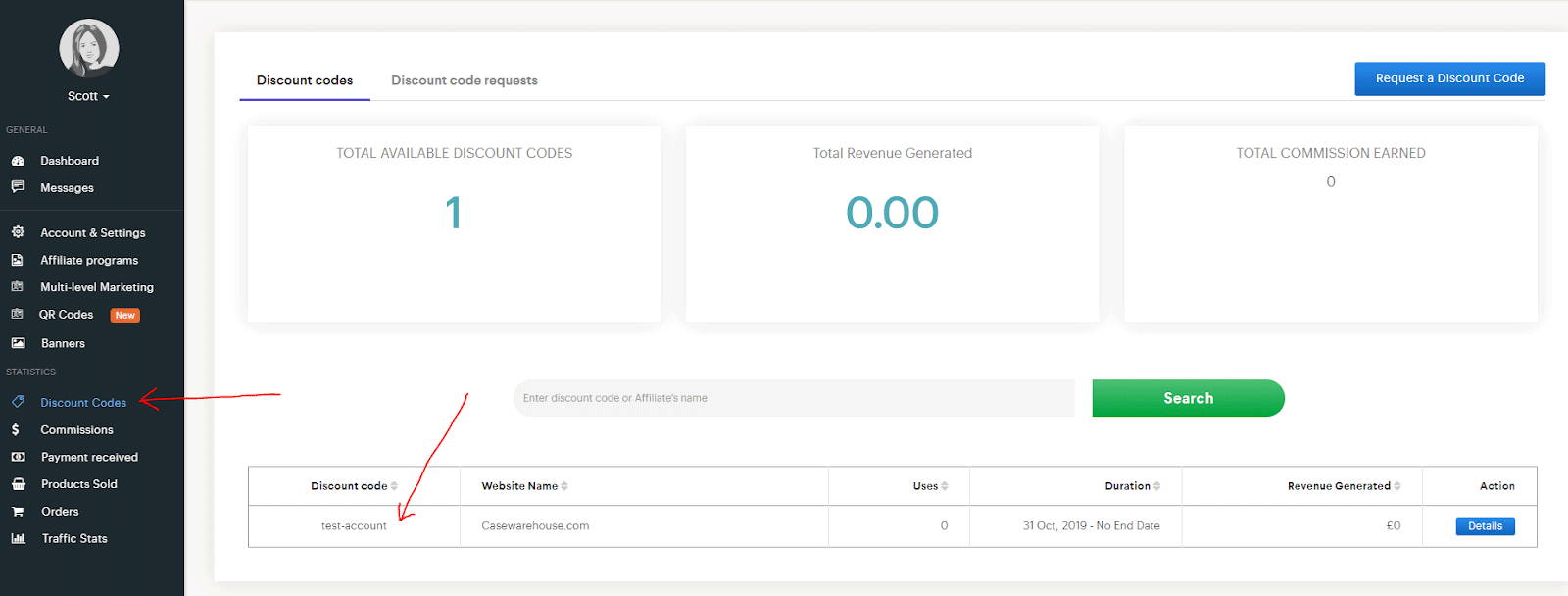1568x596 pixels.
Task: Click the Traffic Stats chart icon
Action: pos(18,538)
